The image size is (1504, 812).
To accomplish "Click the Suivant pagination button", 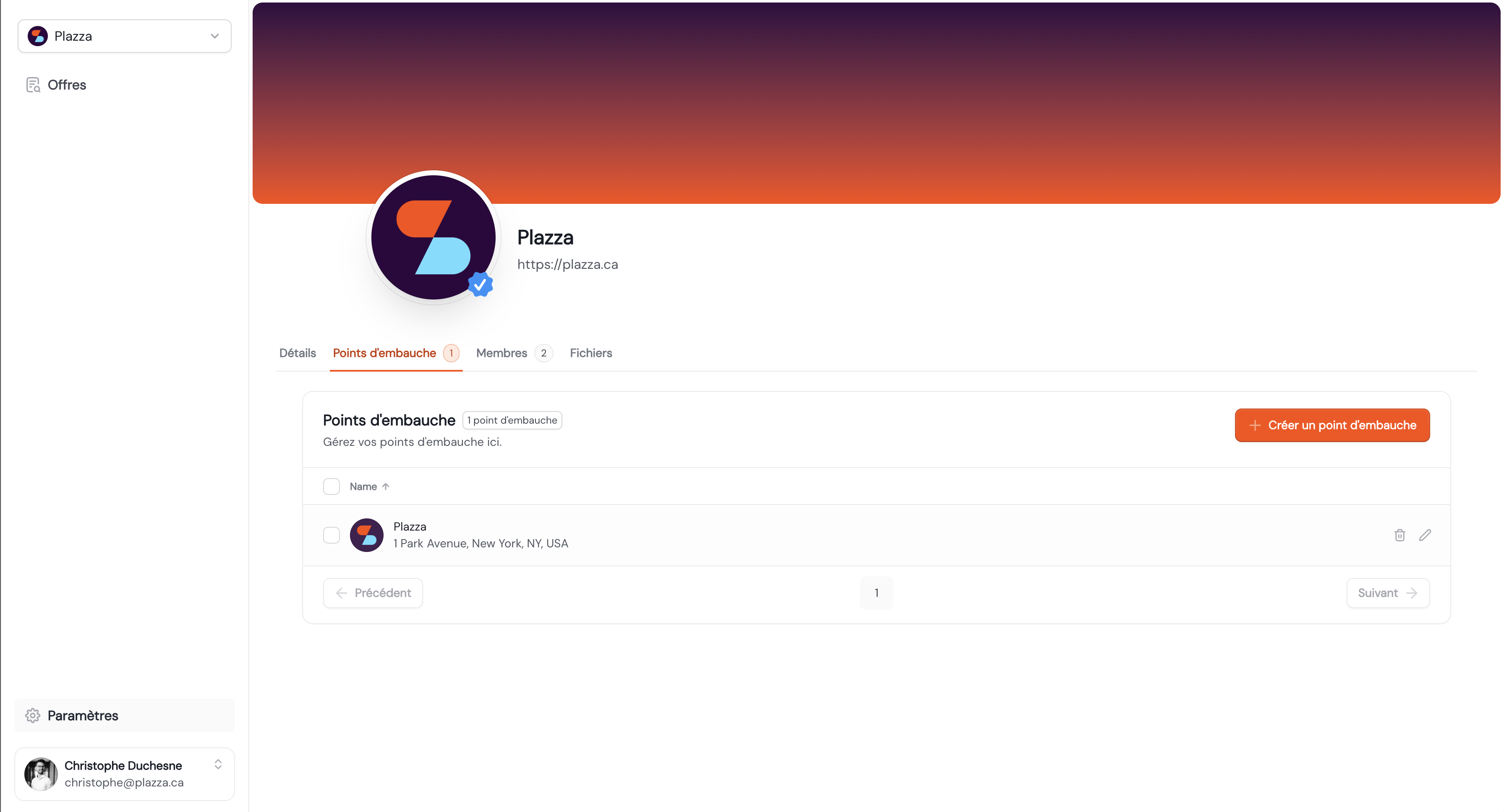I will tap(1388, 593).
